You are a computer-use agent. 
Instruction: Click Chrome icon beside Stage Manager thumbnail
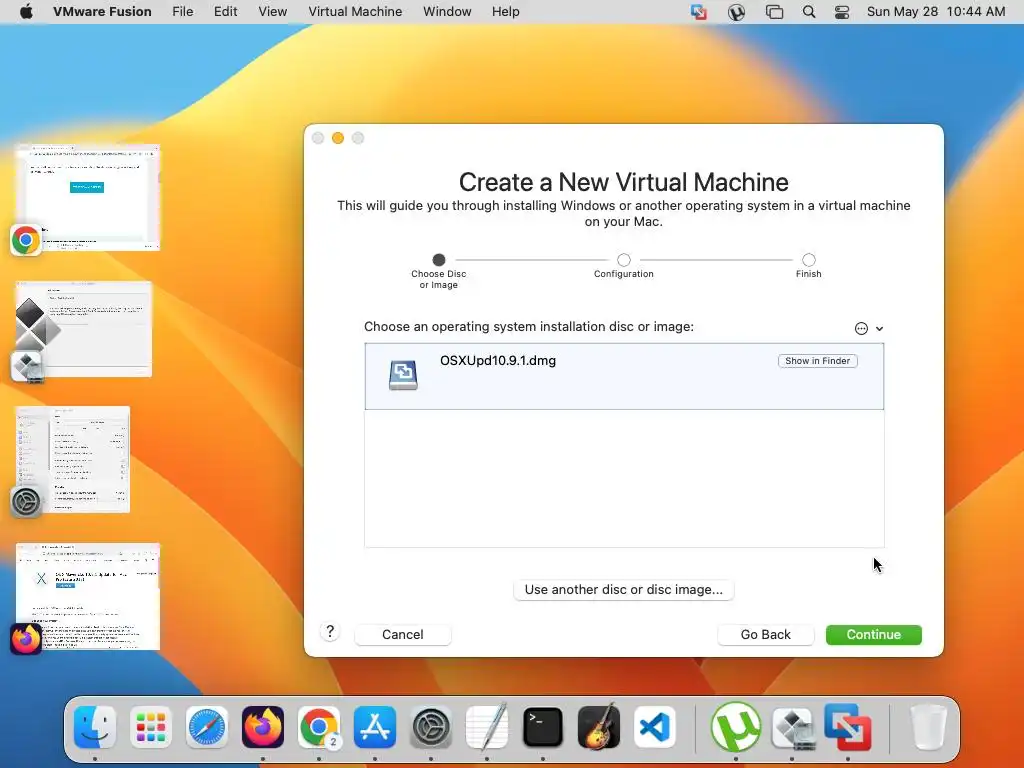26,240
